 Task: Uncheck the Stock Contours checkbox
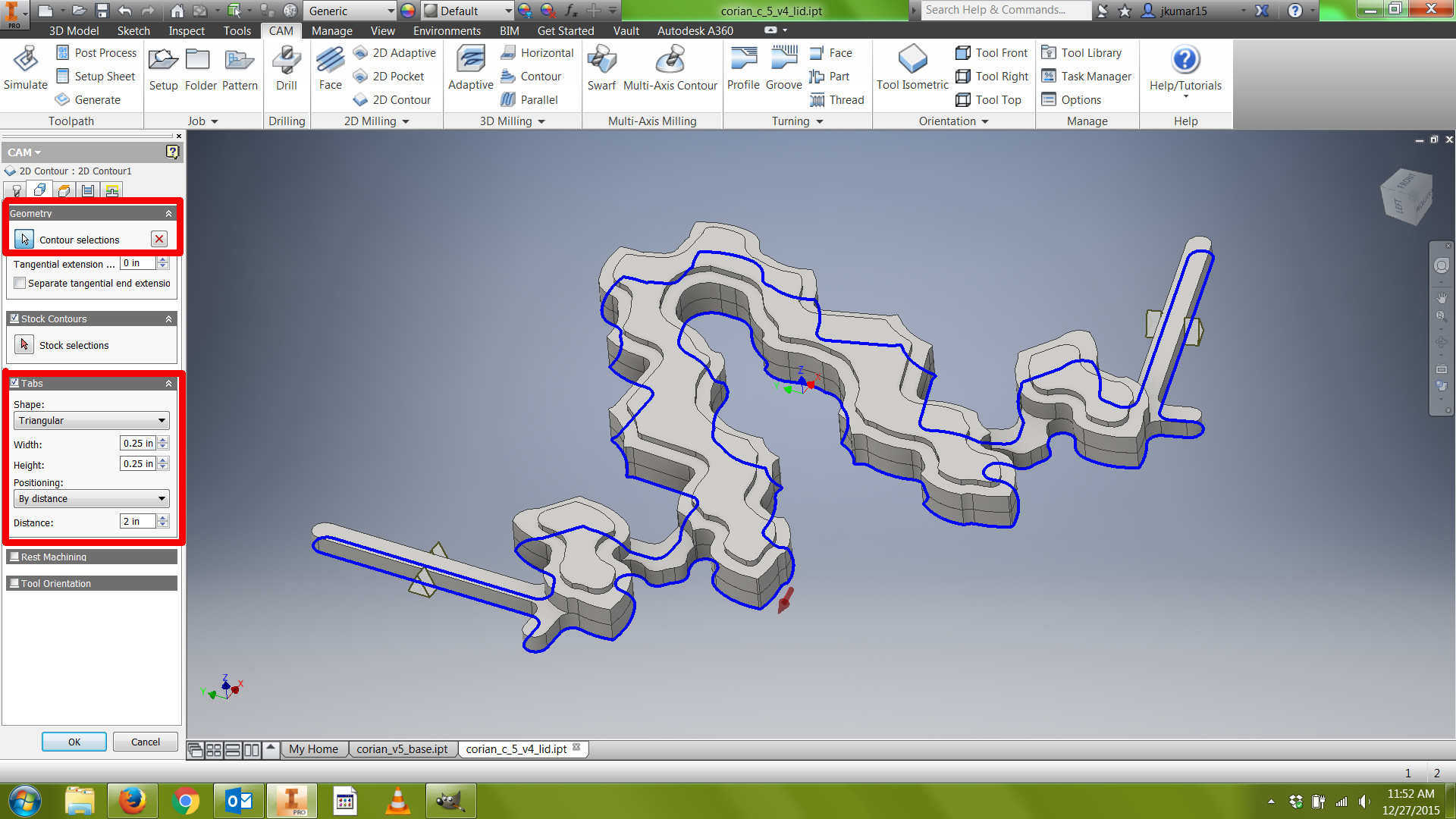[x=14, y=318]
